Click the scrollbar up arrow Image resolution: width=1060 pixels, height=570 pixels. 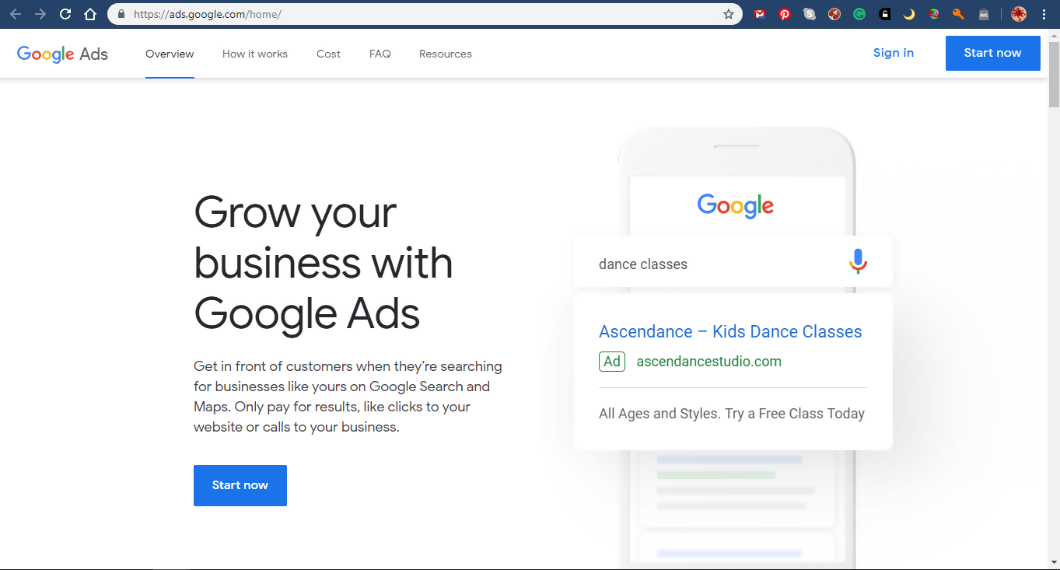pos(1054,34)
